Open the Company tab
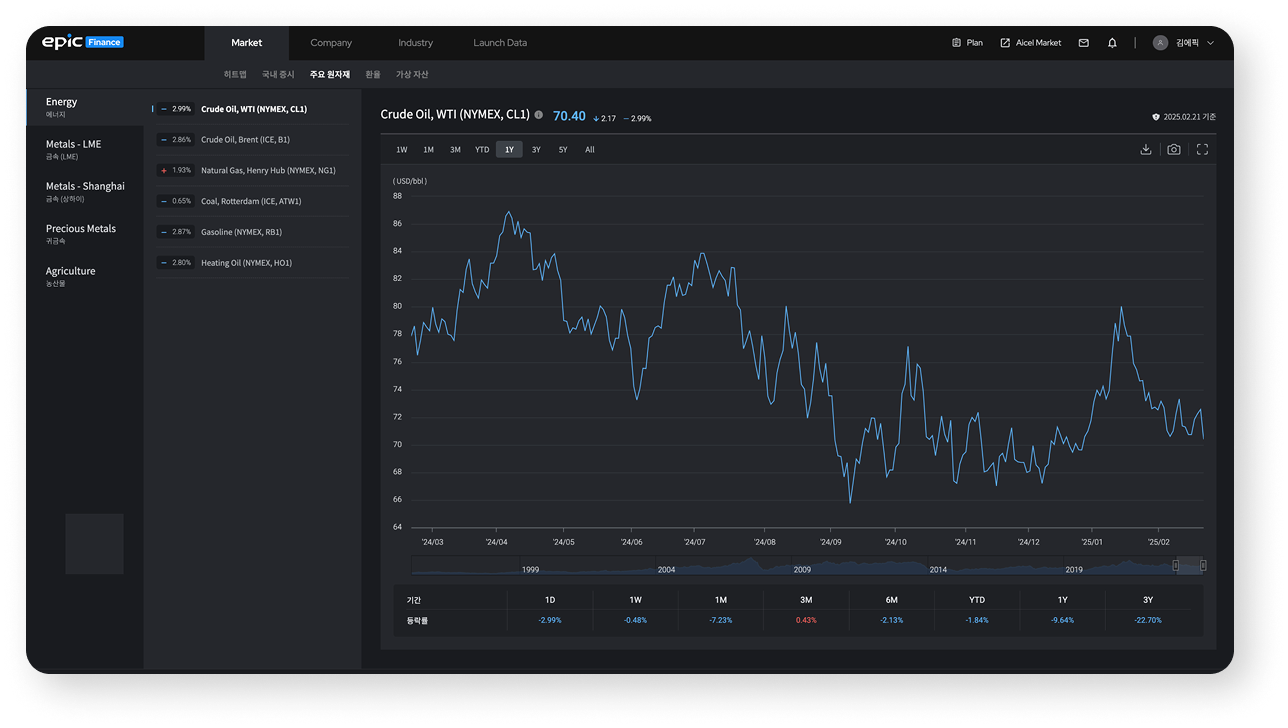 pyautogui.click(x=331, y=43)
